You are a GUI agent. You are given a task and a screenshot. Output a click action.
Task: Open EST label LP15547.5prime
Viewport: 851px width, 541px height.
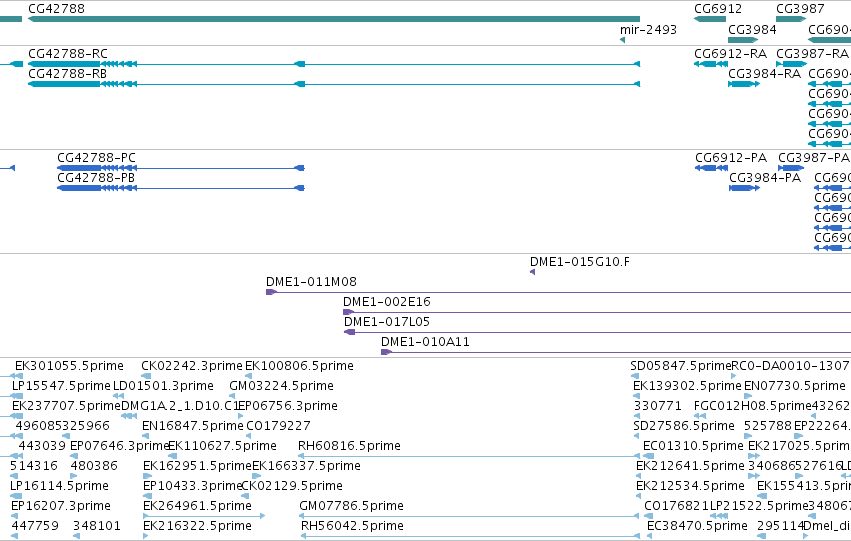[x=61, y=386]
